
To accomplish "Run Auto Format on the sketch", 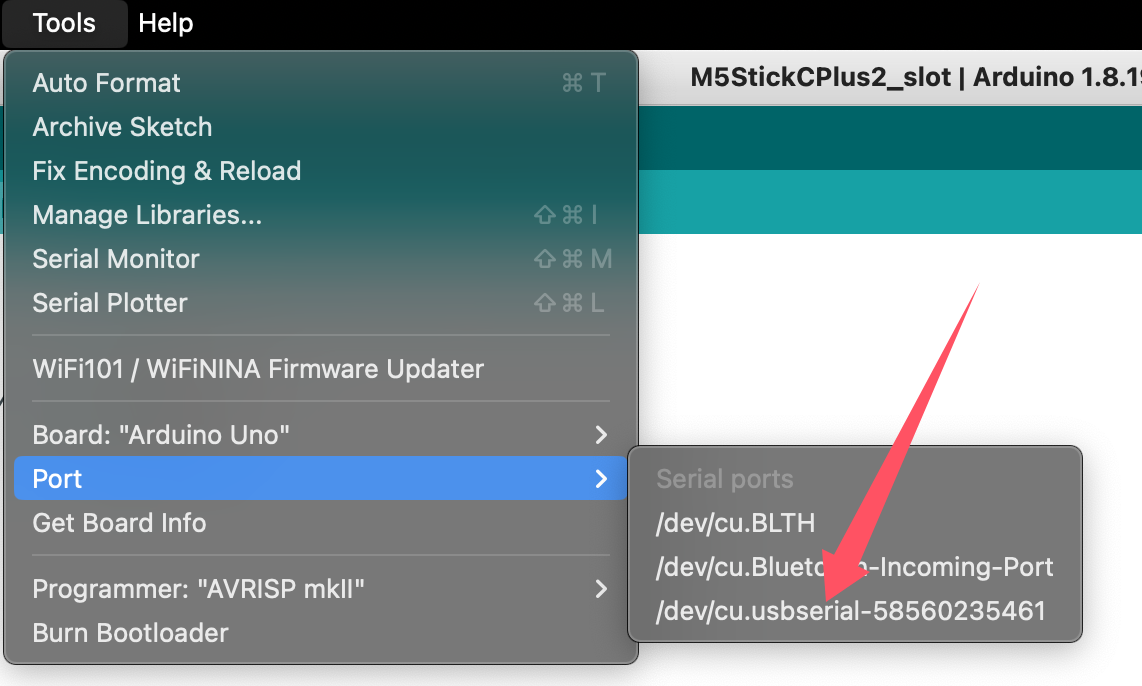I will (x=107, y=83).
